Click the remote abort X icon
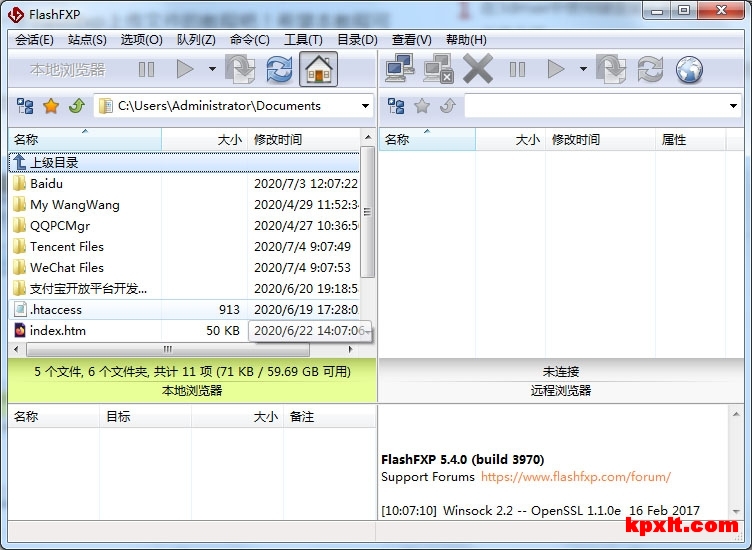This screenshot has width=752, height=550. 478,70
